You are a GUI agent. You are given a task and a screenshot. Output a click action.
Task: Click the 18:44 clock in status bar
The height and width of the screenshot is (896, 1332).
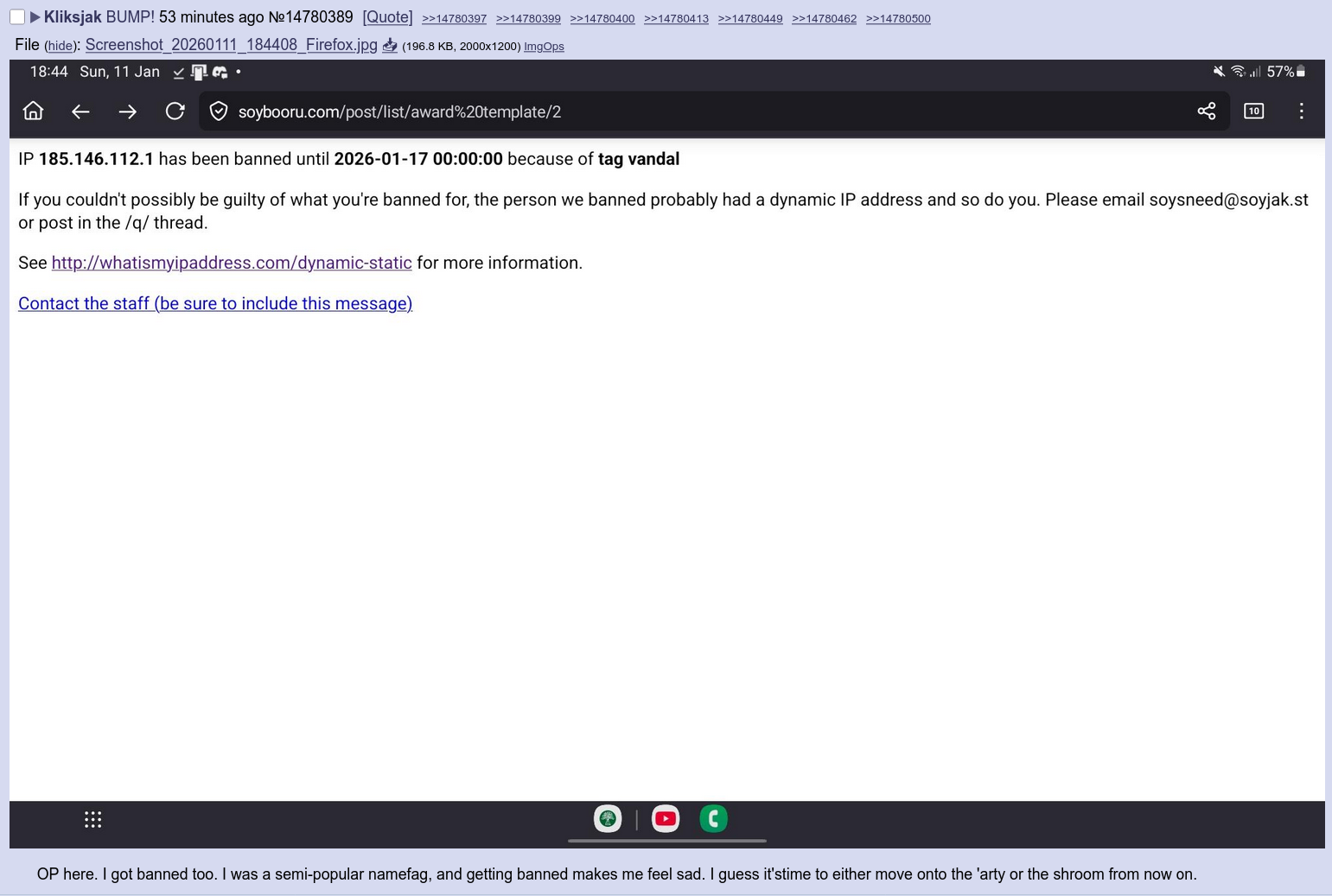point(48,72)
